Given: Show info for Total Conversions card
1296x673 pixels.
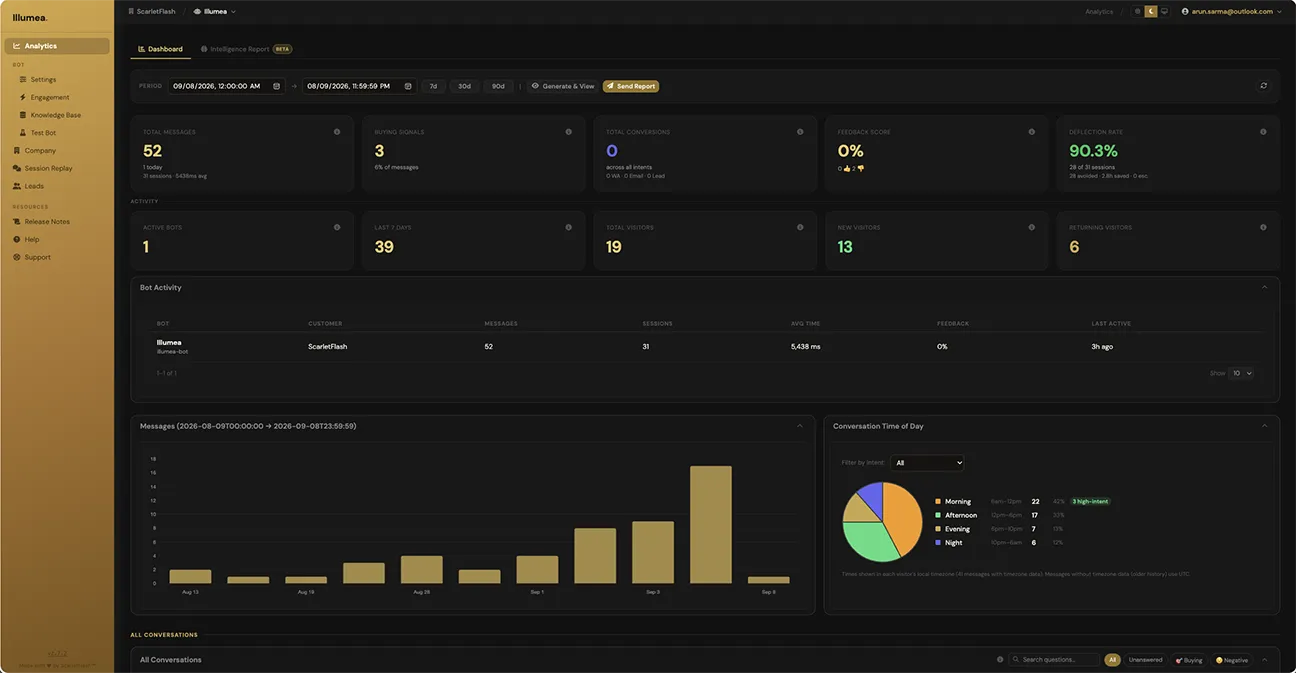Looking at the screenshot, I should click(x=800, y=132).
